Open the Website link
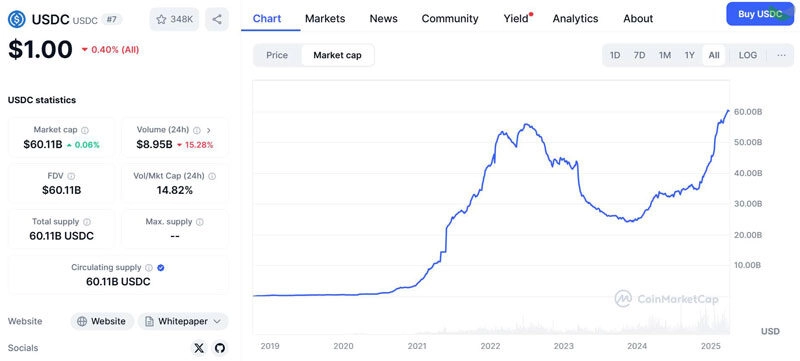 pyautogui.click(x=102, y=321)
